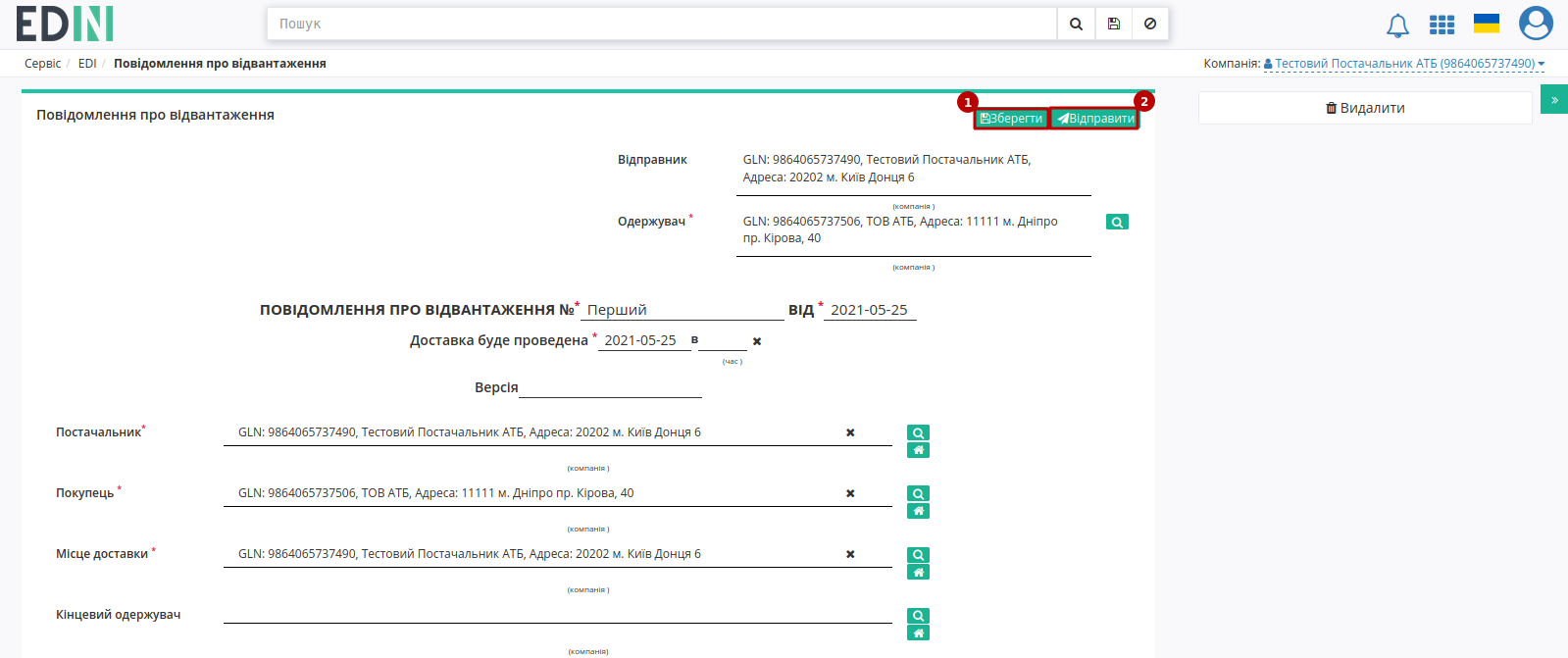Viewport: 1568px width, 658px height.
Task: Click the 'Доставка буде проведена' label
Action: point(499,340)
